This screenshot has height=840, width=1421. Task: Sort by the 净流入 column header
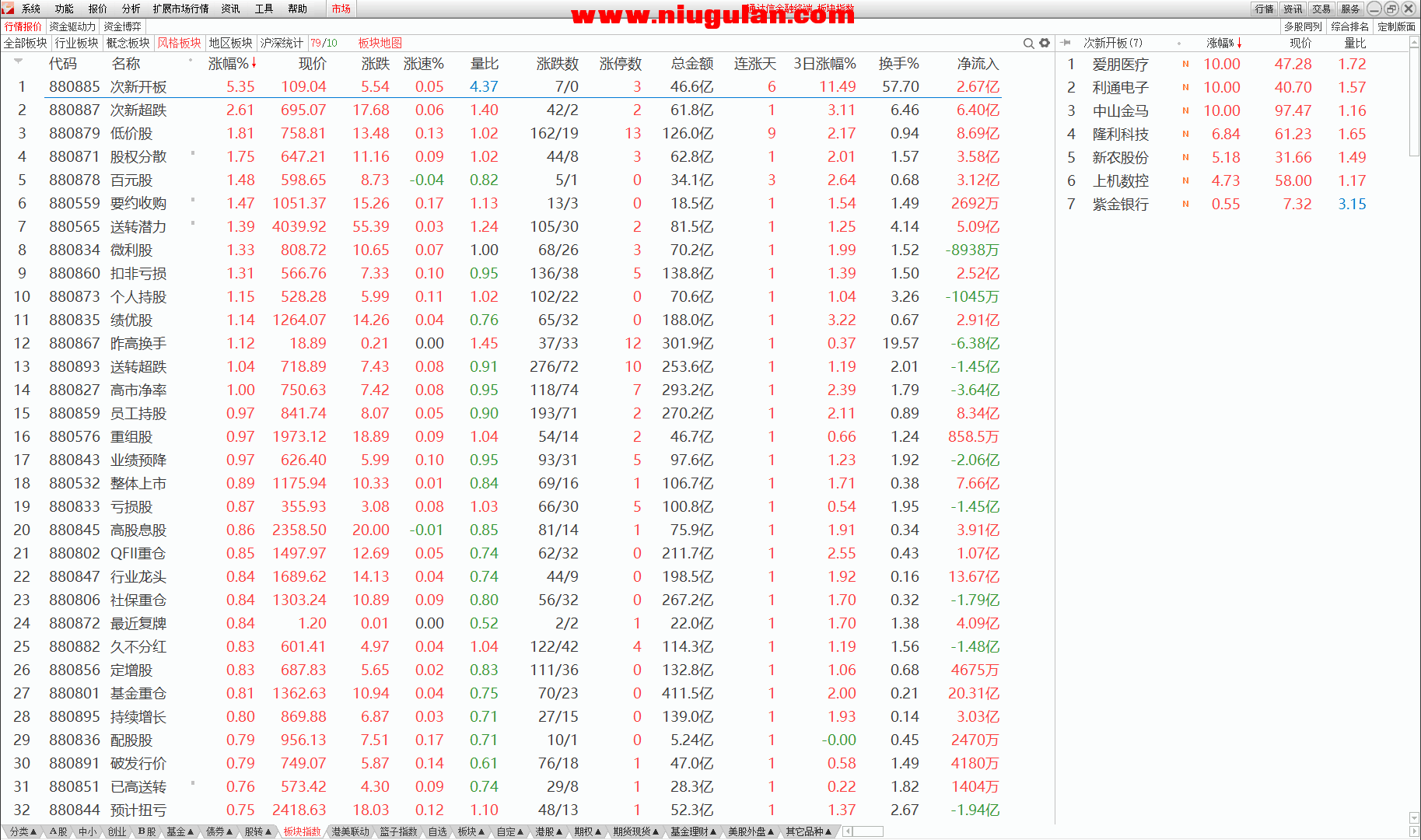pyautogui.click(x=978, y=64)
